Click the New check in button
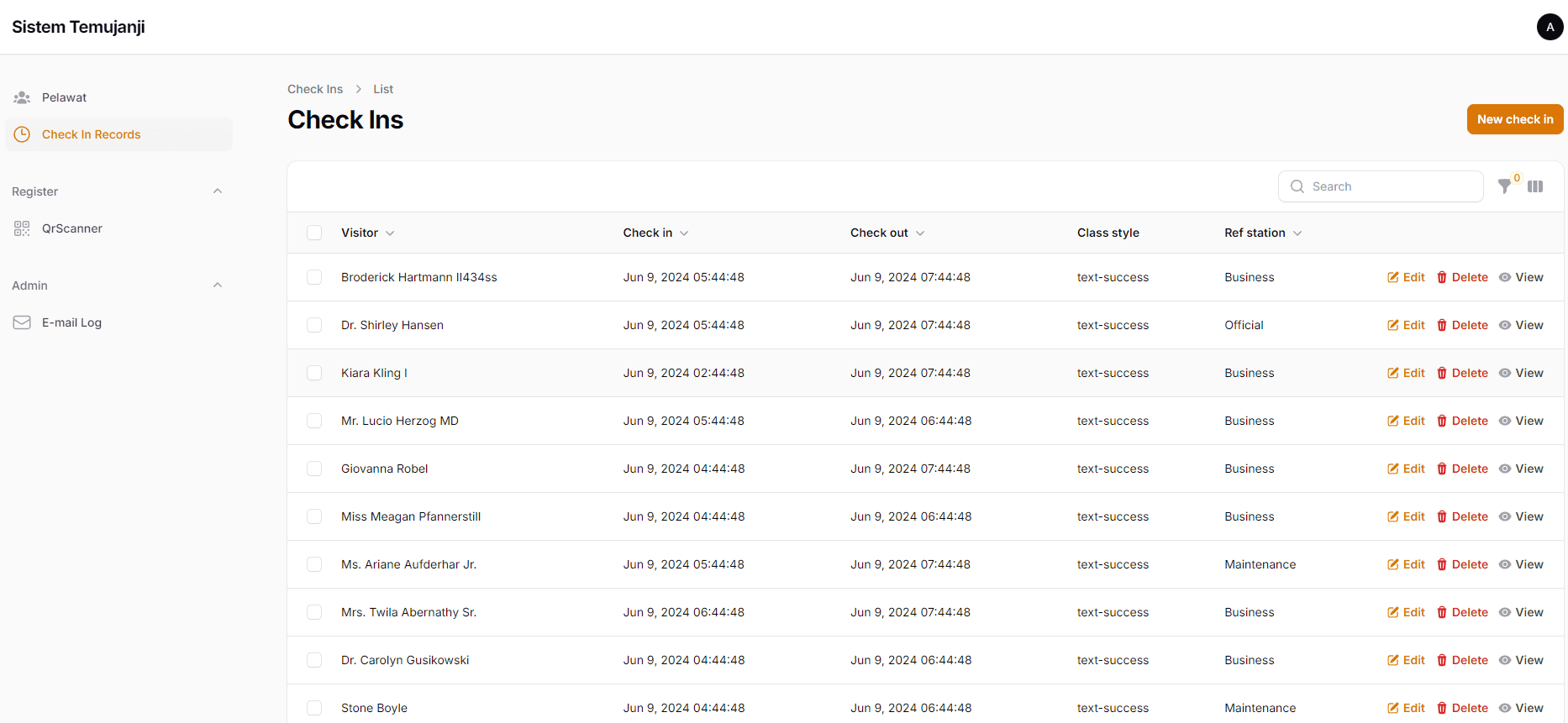This screenshot has height=723, width=1568. pos(1515,119)
